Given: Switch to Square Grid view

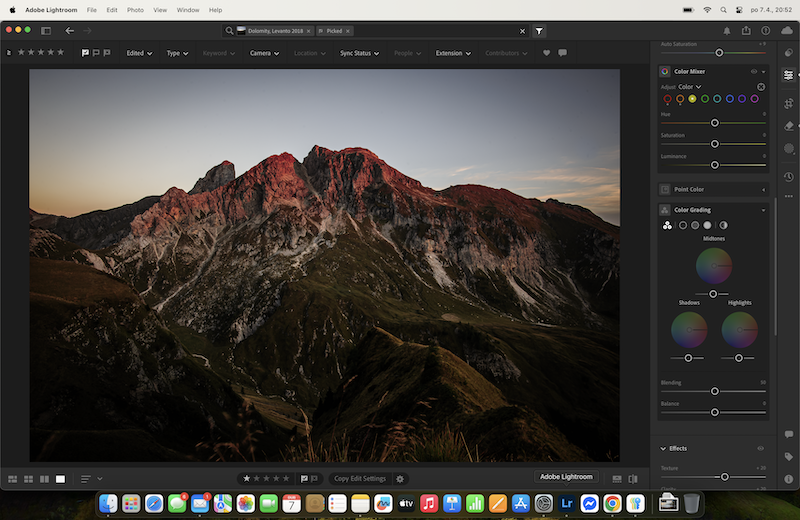Looking at the screenshot, I should (29, 479).
